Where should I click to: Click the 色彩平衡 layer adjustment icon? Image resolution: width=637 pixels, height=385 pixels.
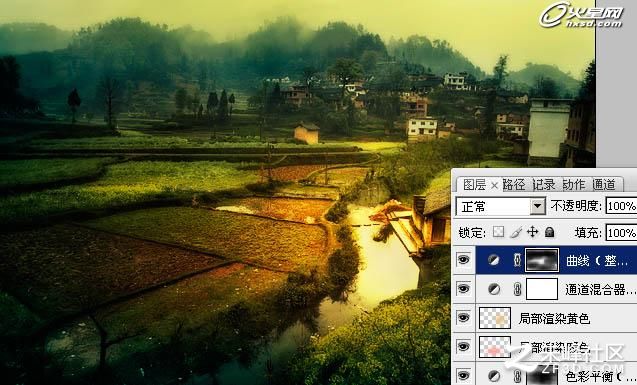tap(494, 376)
